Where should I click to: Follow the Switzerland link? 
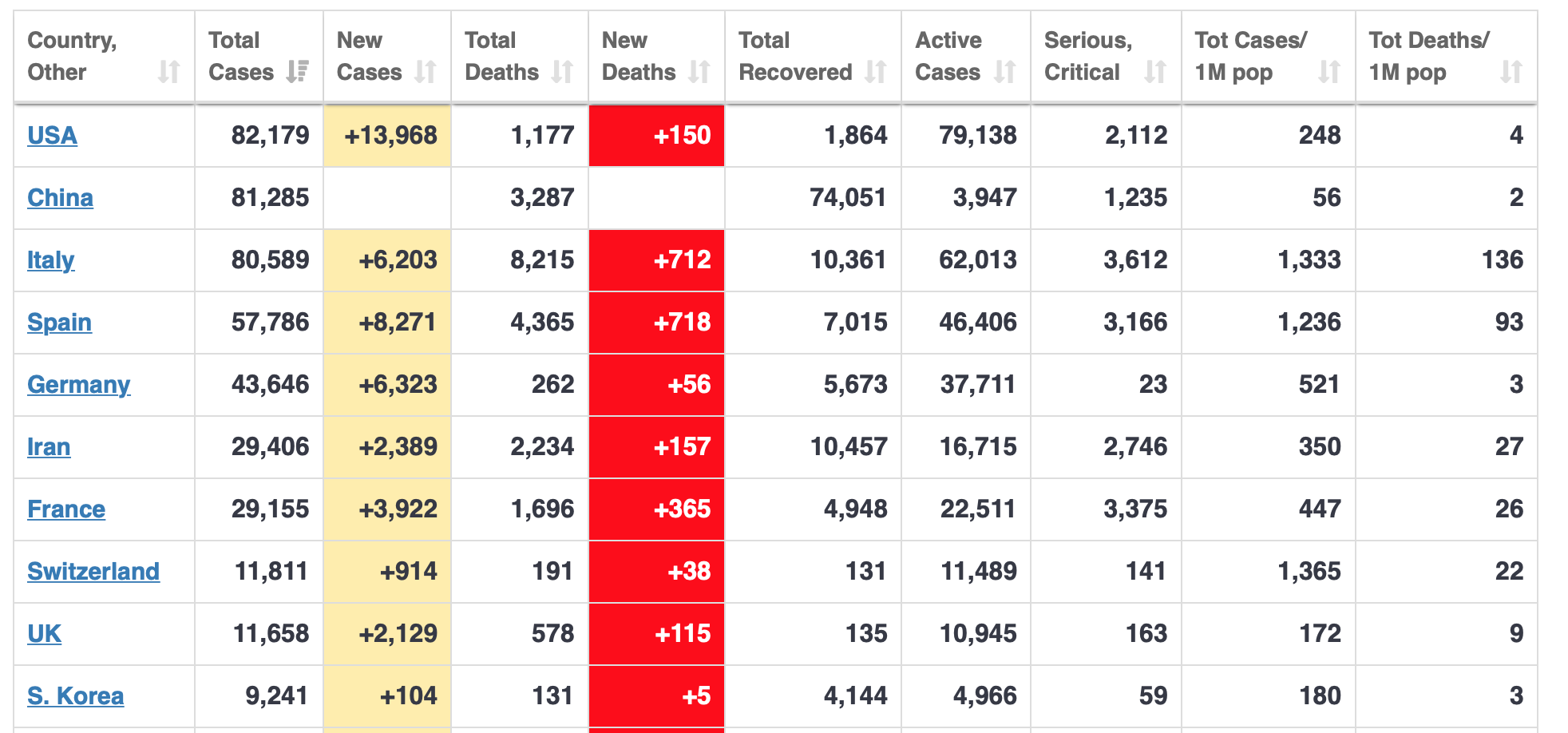pyautogui.click(x=93, y=572)
